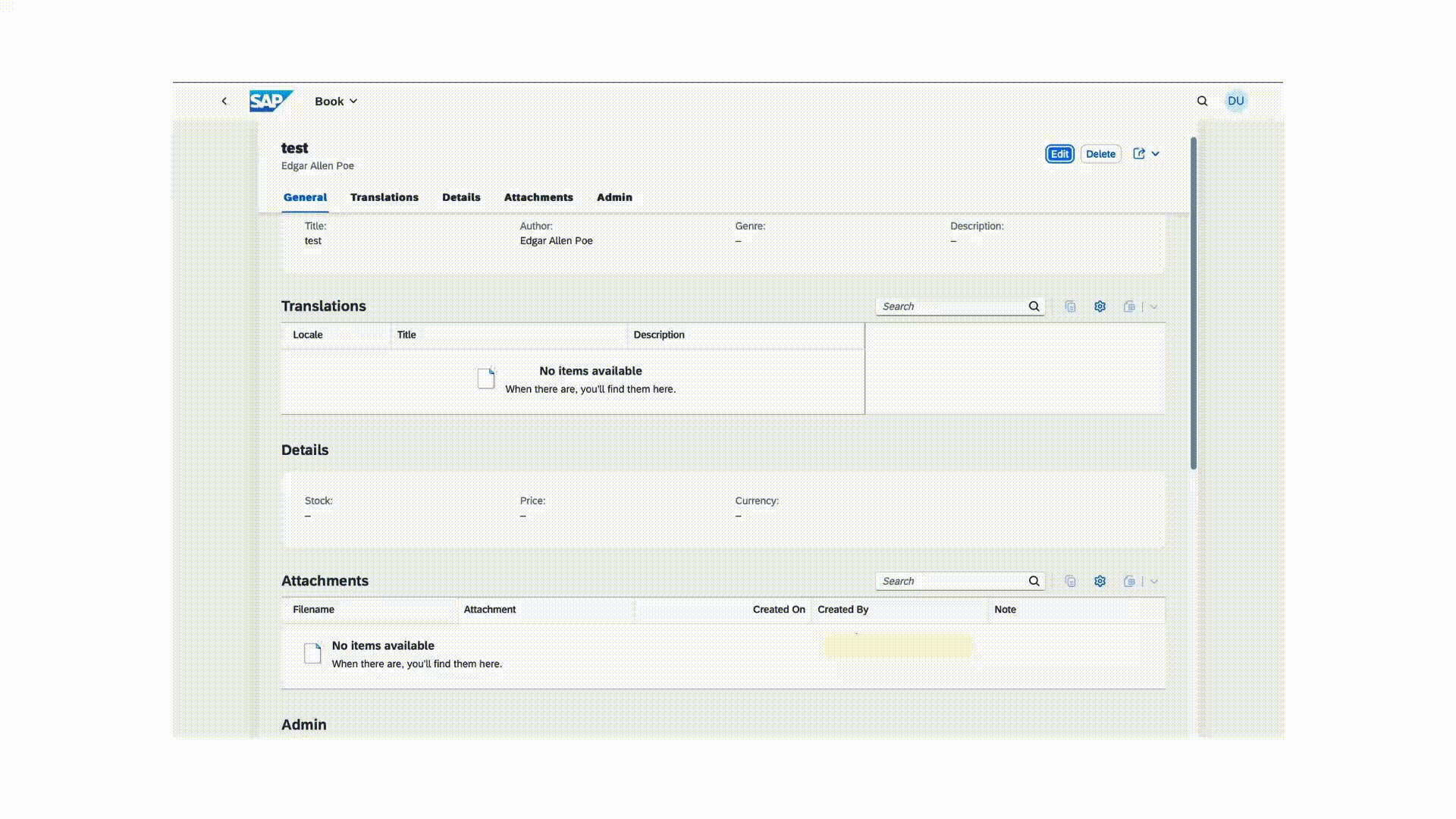Click the Attachment column header
The image size is (1456, 819).
(546, 610)
